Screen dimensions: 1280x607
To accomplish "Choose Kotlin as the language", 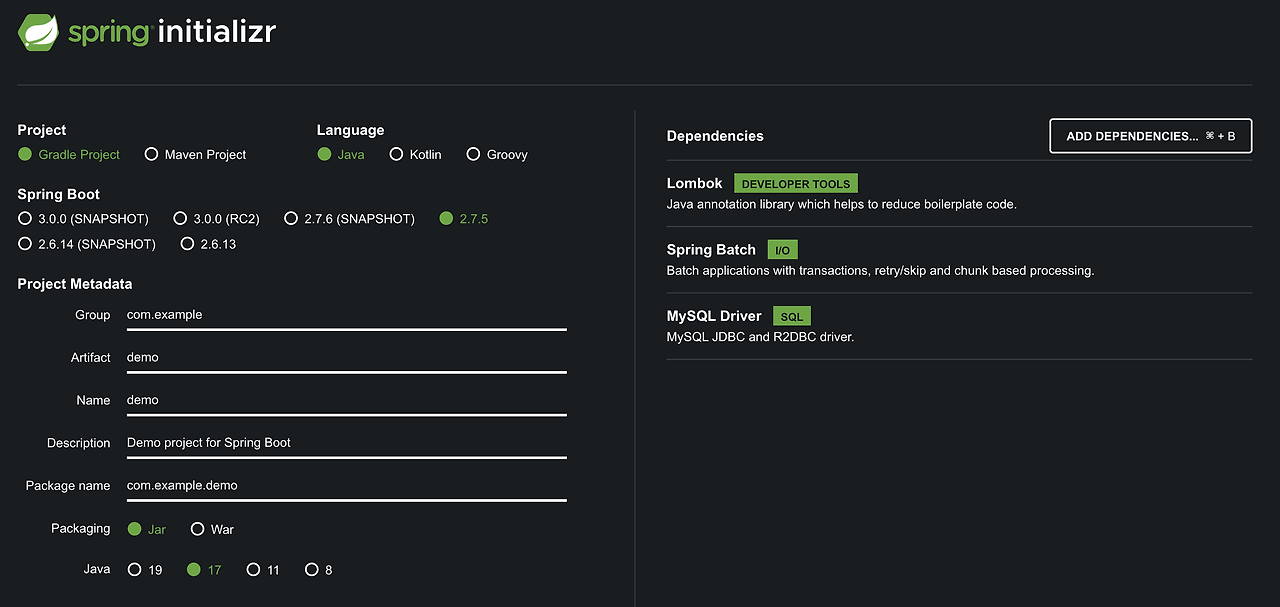I will [415, 154].
